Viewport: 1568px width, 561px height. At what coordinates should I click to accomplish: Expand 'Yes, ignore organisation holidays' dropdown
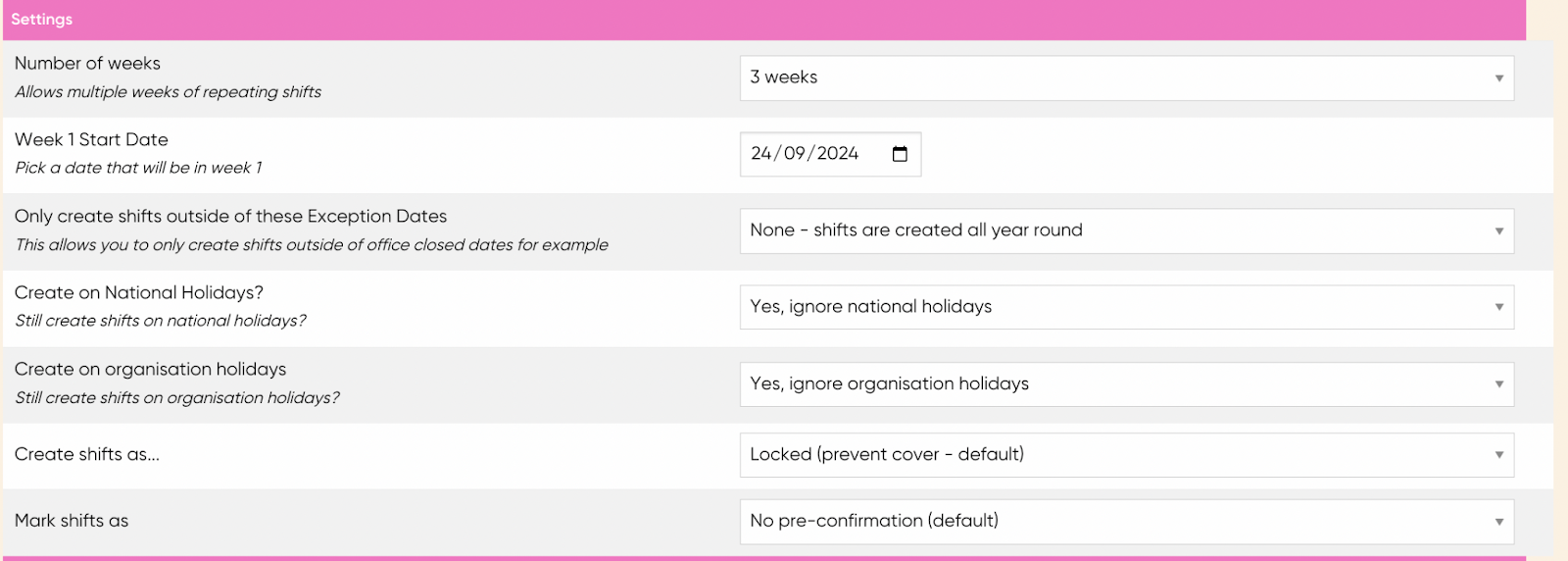(1126, 384)
